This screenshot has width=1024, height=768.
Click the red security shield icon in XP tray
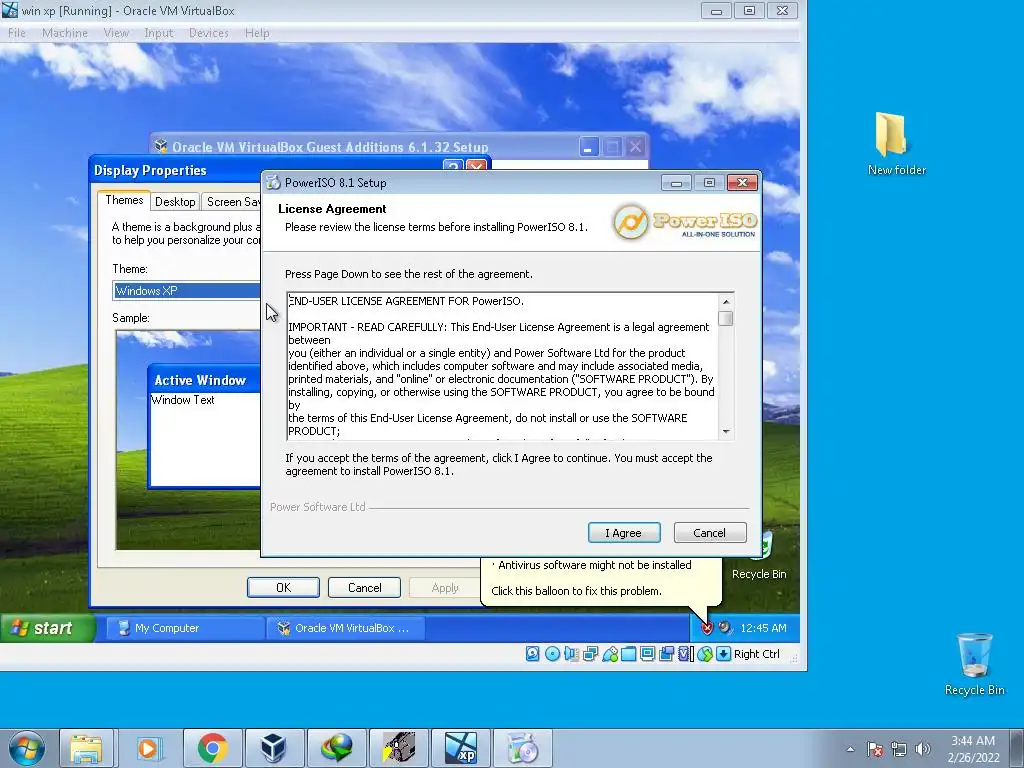(707, 628)
